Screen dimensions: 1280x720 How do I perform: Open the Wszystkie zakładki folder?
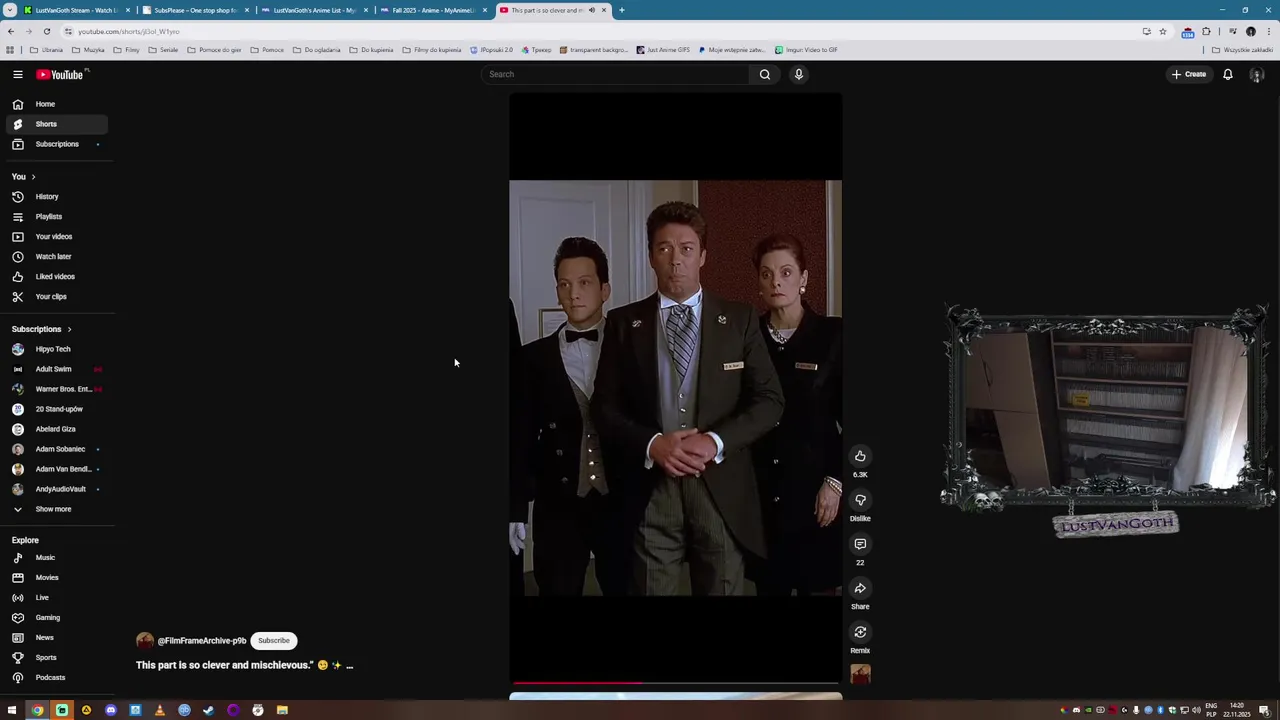click(x=1243, y=50)
